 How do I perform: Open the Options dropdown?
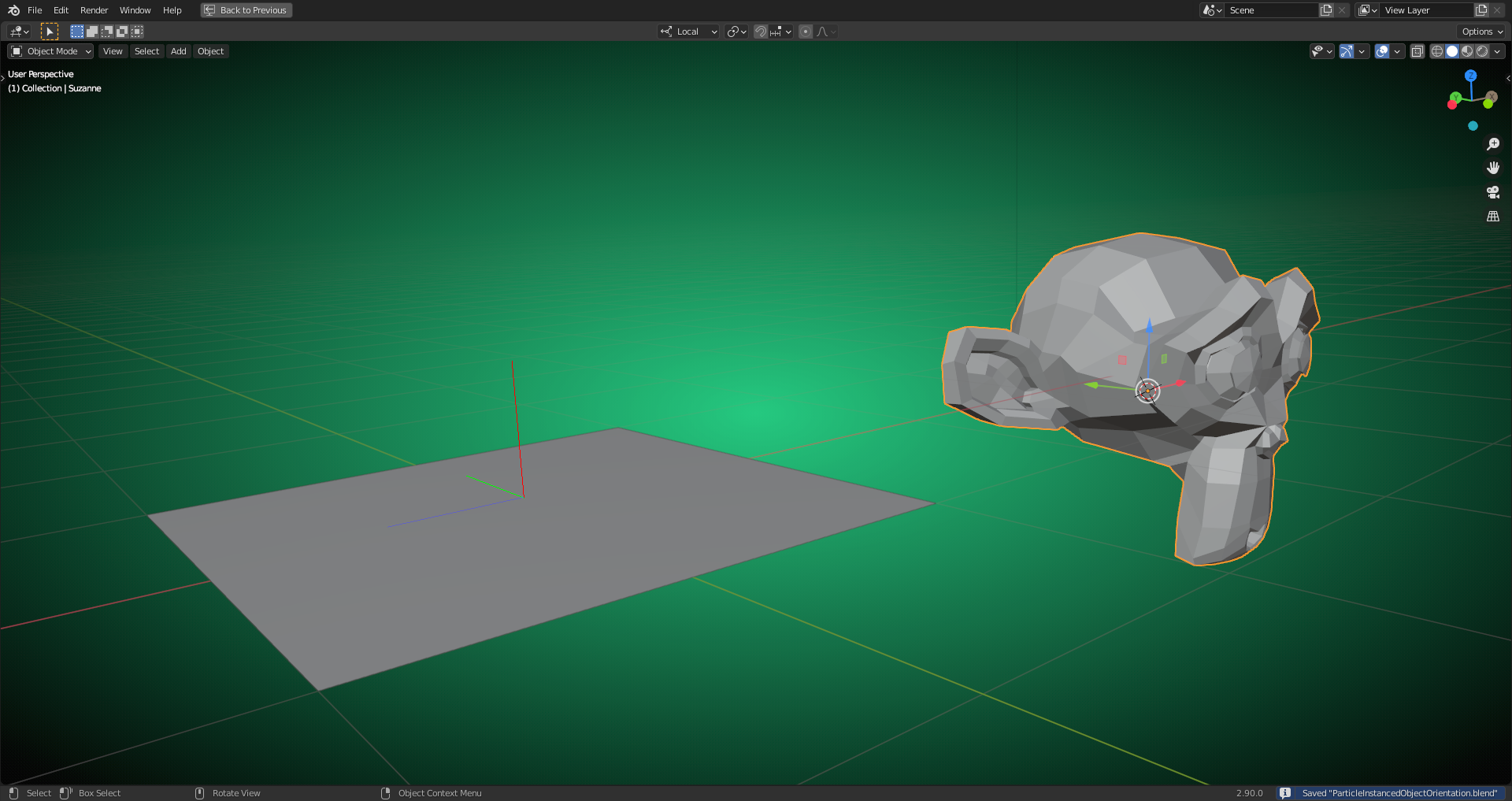[x=1480, y=32]
